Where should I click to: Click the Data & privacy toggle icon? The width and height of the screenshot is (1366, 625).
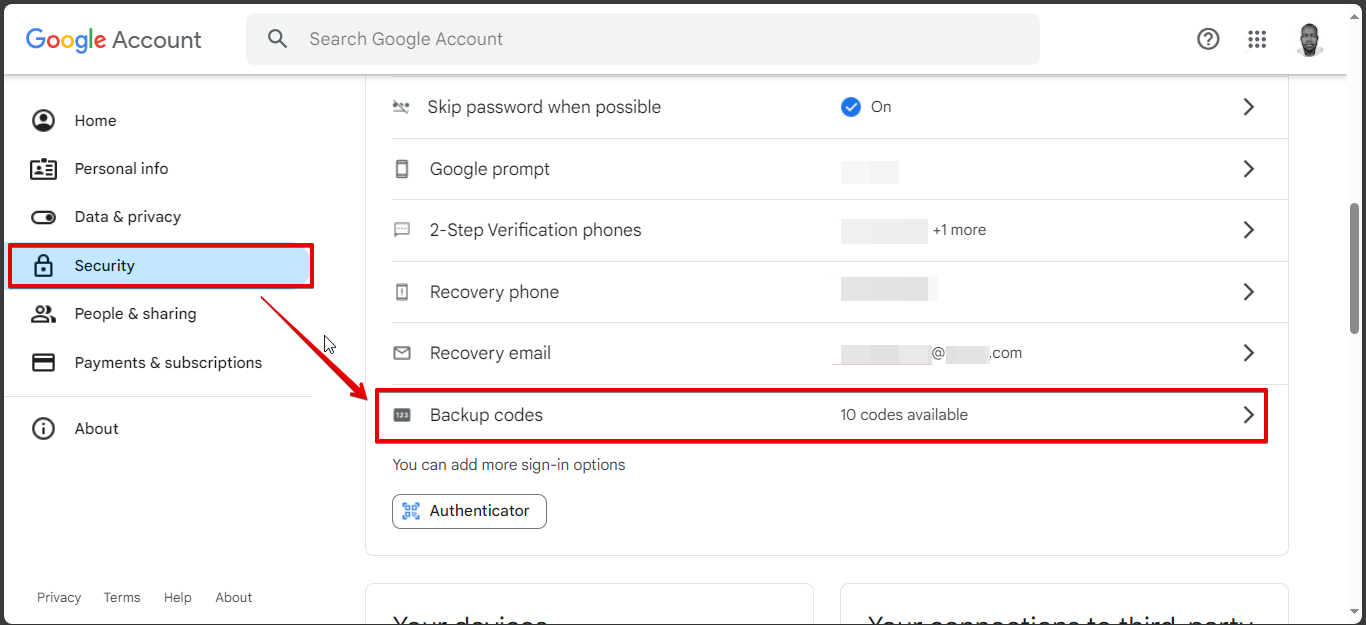pos(43,217)
